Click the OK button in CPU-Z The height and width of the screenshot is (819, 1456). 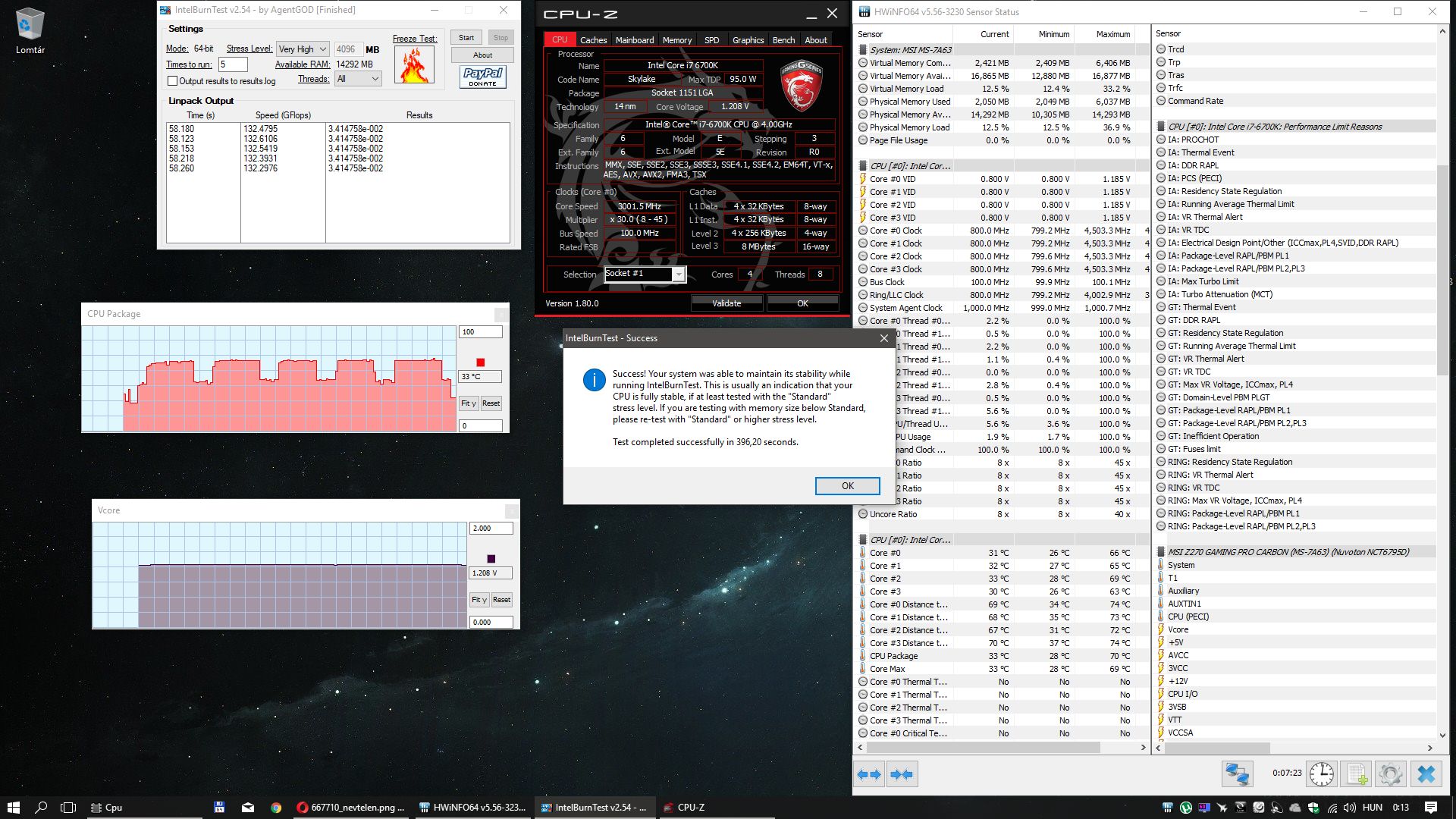(x=802, y=303)
